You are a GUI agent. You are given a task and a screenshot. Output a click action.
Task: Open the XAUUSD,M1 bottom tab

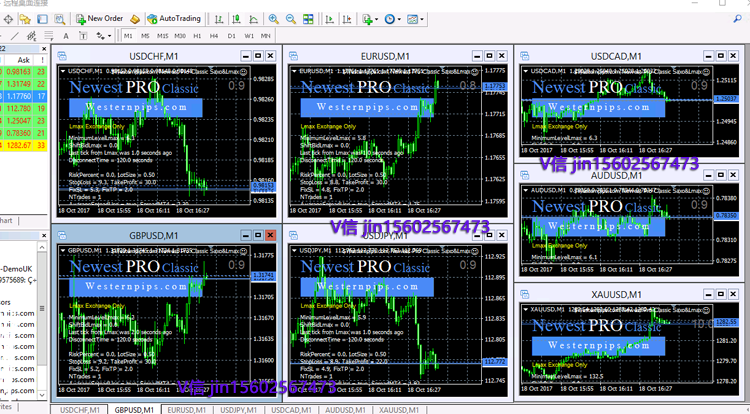tap(399, 410)
